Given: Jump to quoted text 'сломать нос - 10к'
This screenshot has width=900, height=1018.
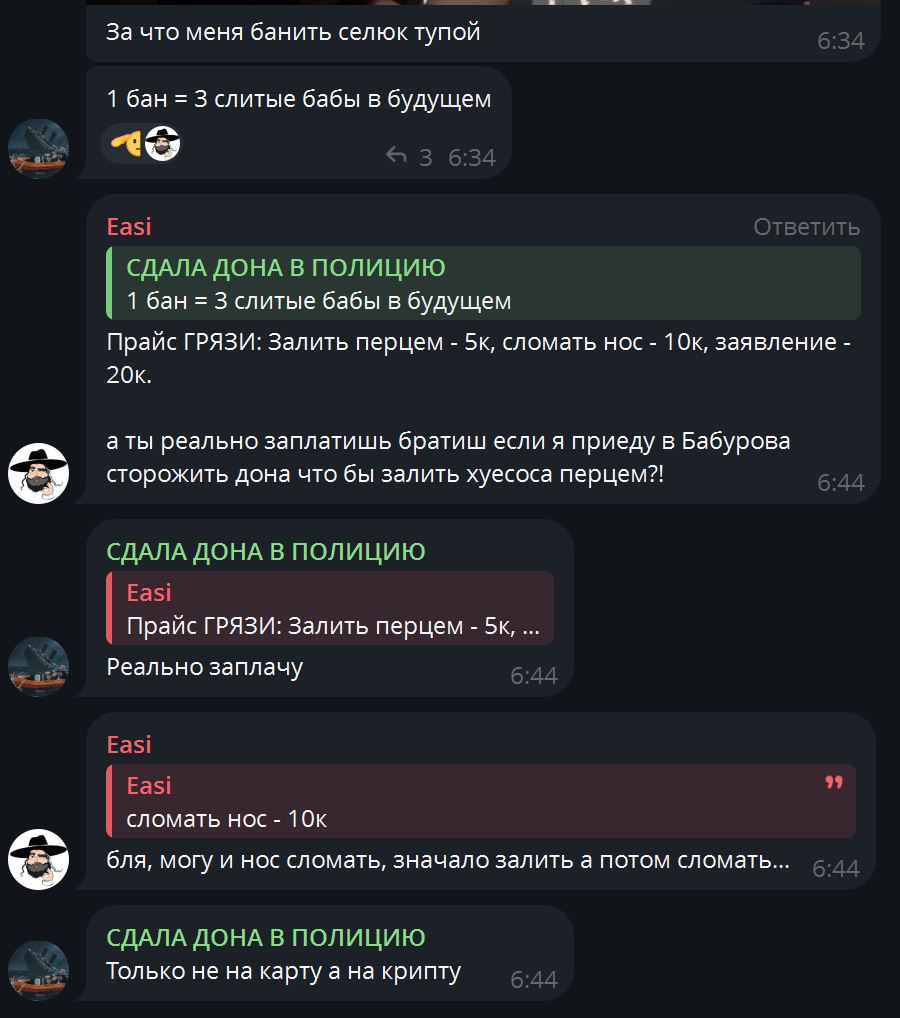Looking at the screenshot, I should (x=481, y=801).
